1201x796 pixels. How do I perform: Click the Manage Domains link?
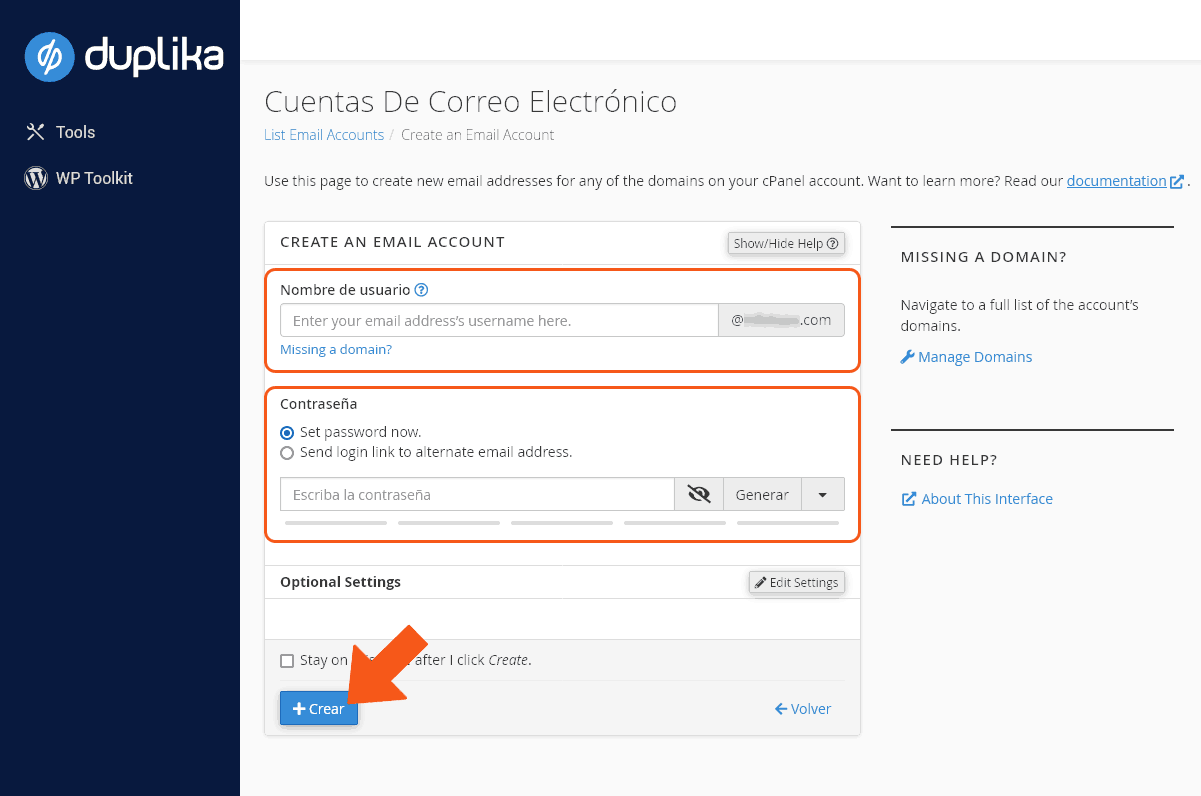point(974,357)
